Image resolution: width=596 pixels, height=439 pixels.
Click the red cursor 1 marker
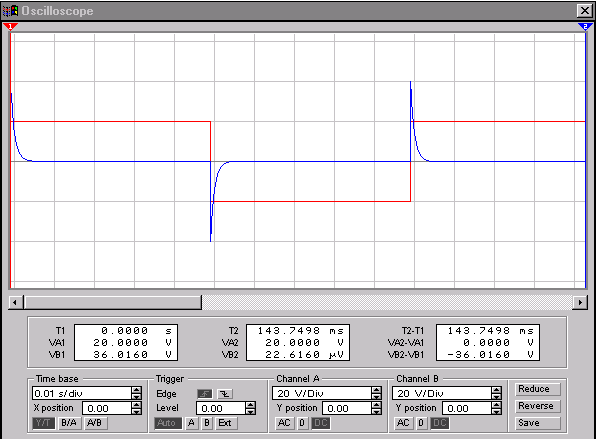point(10,27)
